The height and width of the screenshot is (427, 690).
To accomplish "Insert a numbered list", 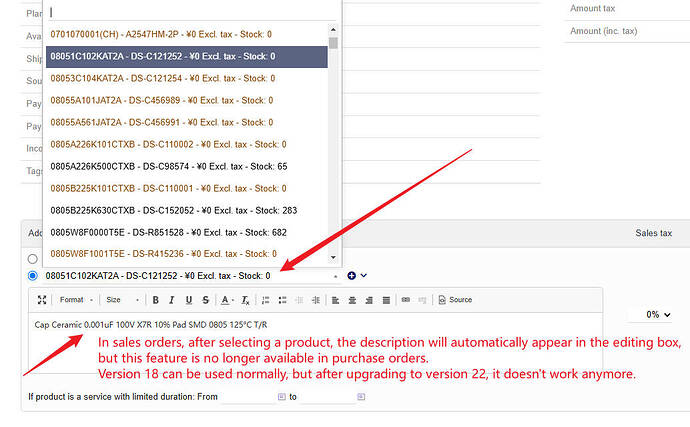I will click(x=267, y=299).
